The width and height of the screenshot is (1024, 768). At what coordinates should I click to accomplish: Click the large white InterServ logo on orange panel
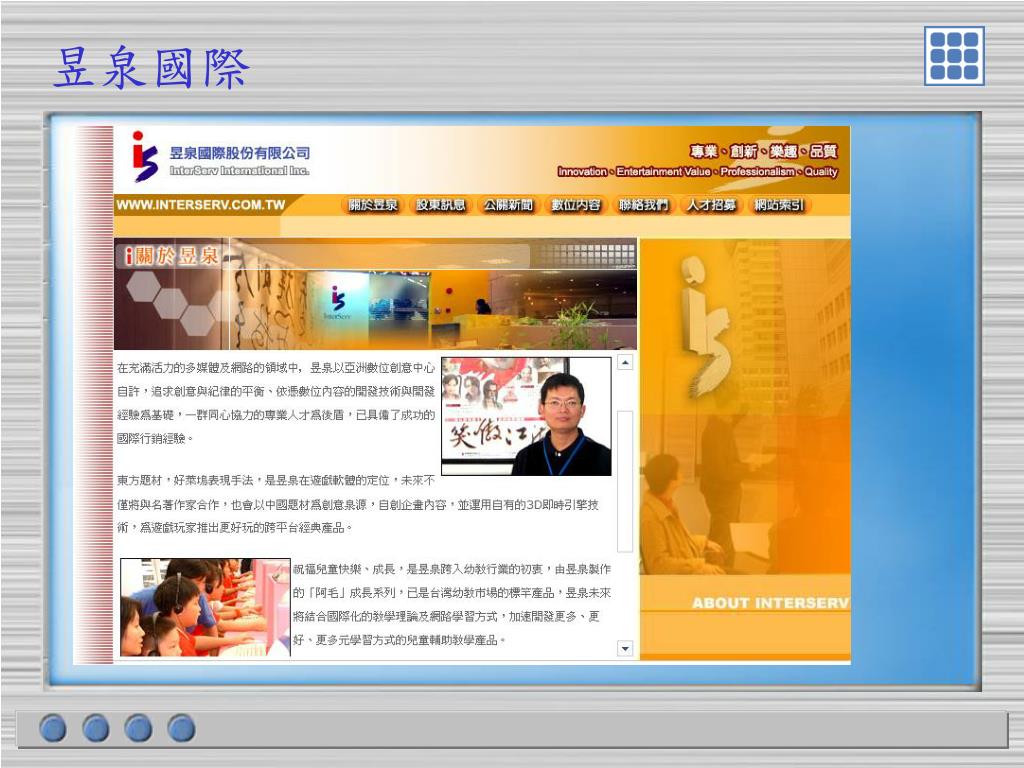705,325
